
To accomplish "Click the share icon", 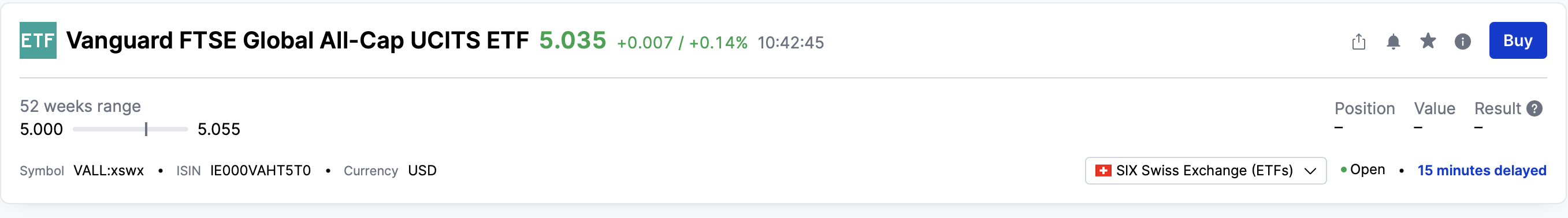I will pyautogui.click(x=1359, y=42).
